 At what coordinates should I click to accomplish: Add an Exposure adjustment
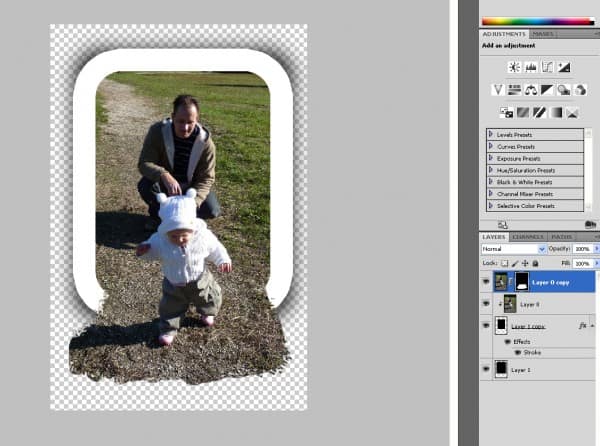point(565,67)
